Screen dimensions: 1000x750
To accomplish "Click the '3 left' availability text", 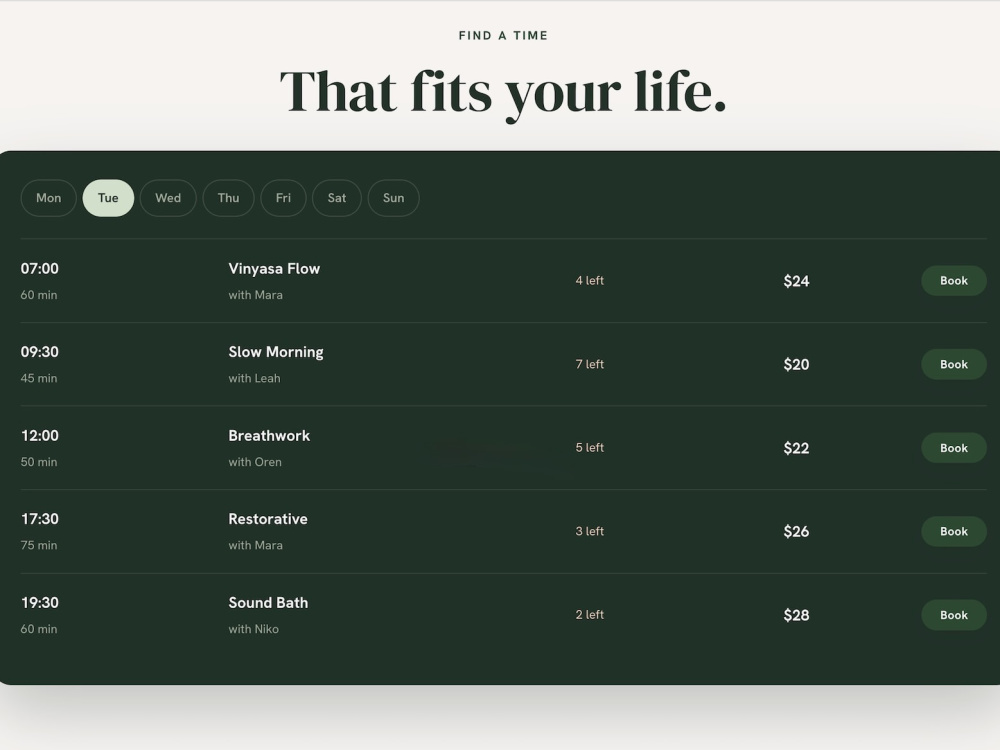I will [x=589, y=531].
